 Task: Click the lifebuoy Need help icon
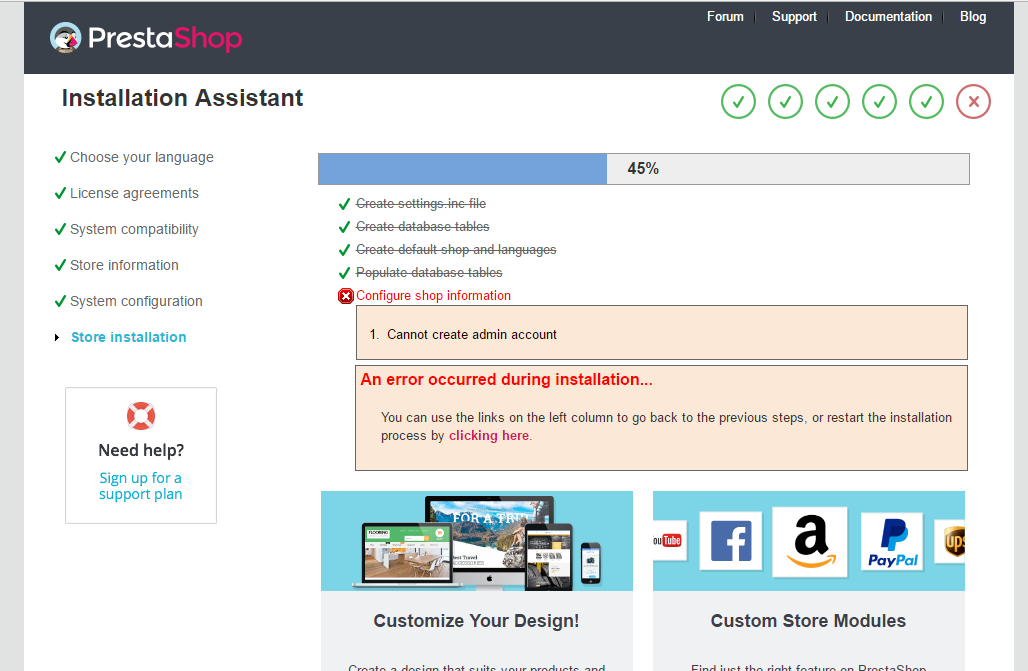141,416
